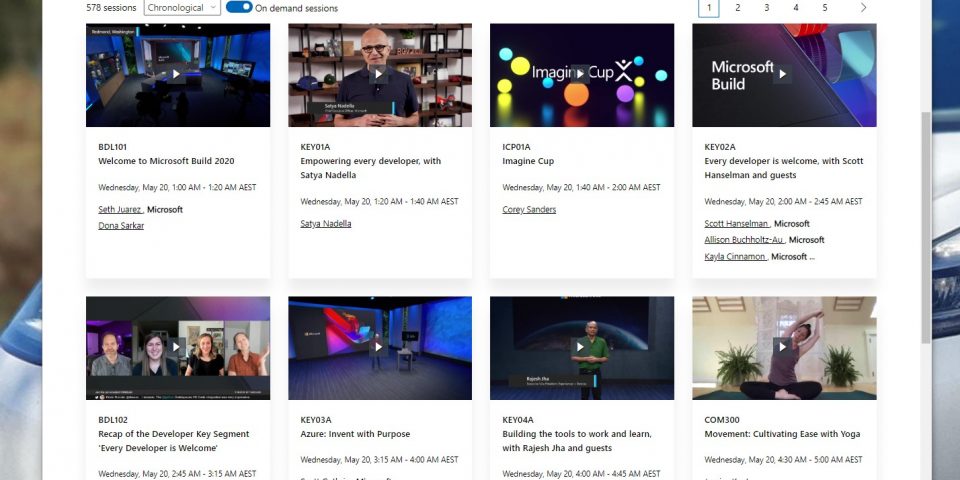Go to page 5
Viewport: 960px width, 480px height.
pyautogui.click(x=825, y=7)
